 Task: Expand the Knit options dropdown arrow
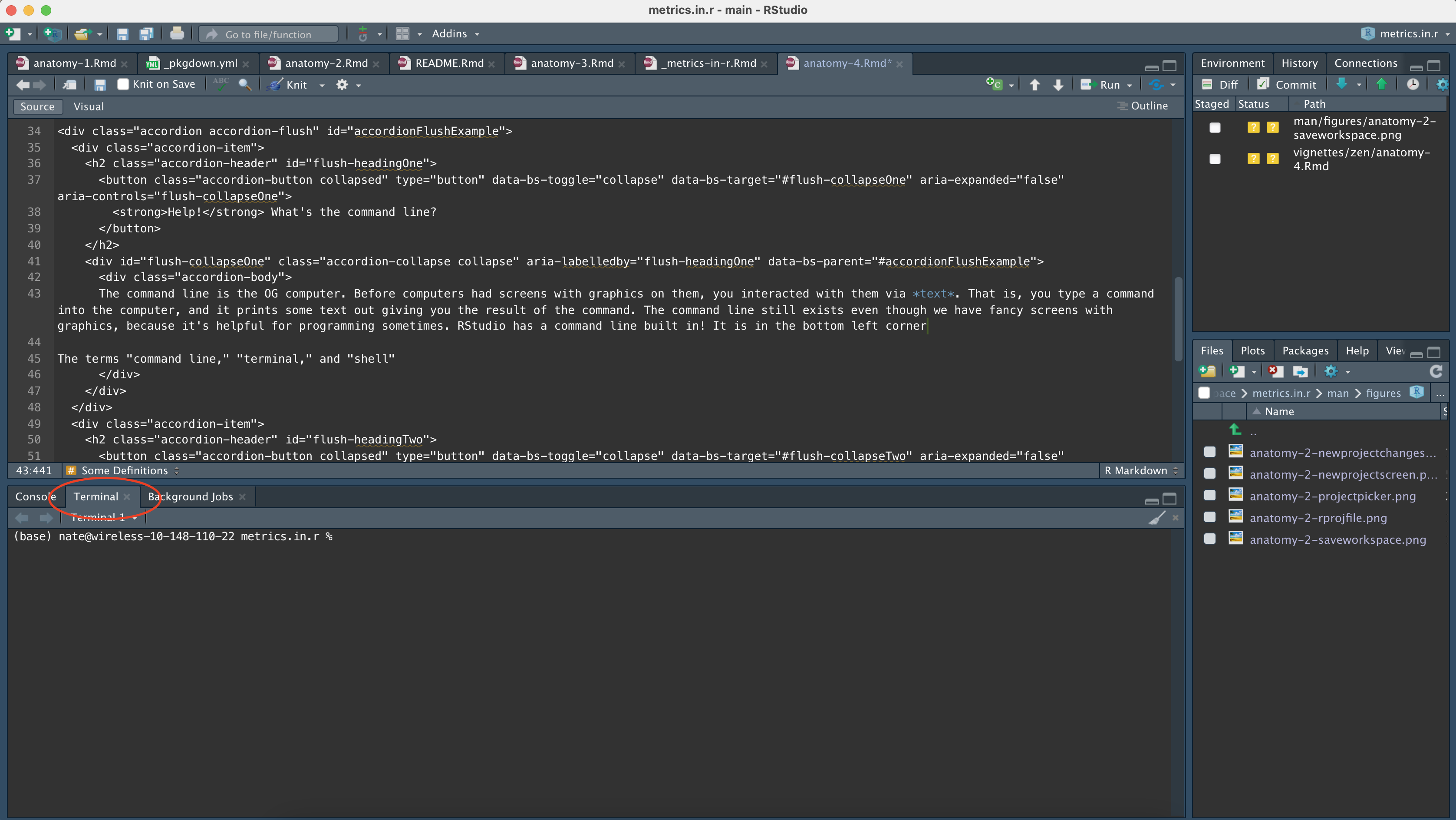(x=322, y=86)
